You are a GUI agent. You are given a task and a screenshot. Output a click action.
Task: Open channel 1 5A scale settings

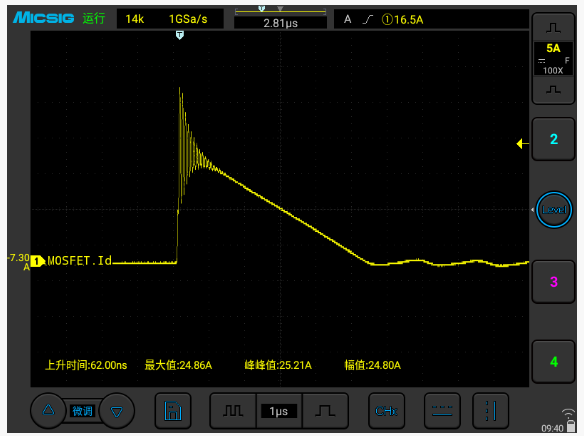click(x=553, y=58)
